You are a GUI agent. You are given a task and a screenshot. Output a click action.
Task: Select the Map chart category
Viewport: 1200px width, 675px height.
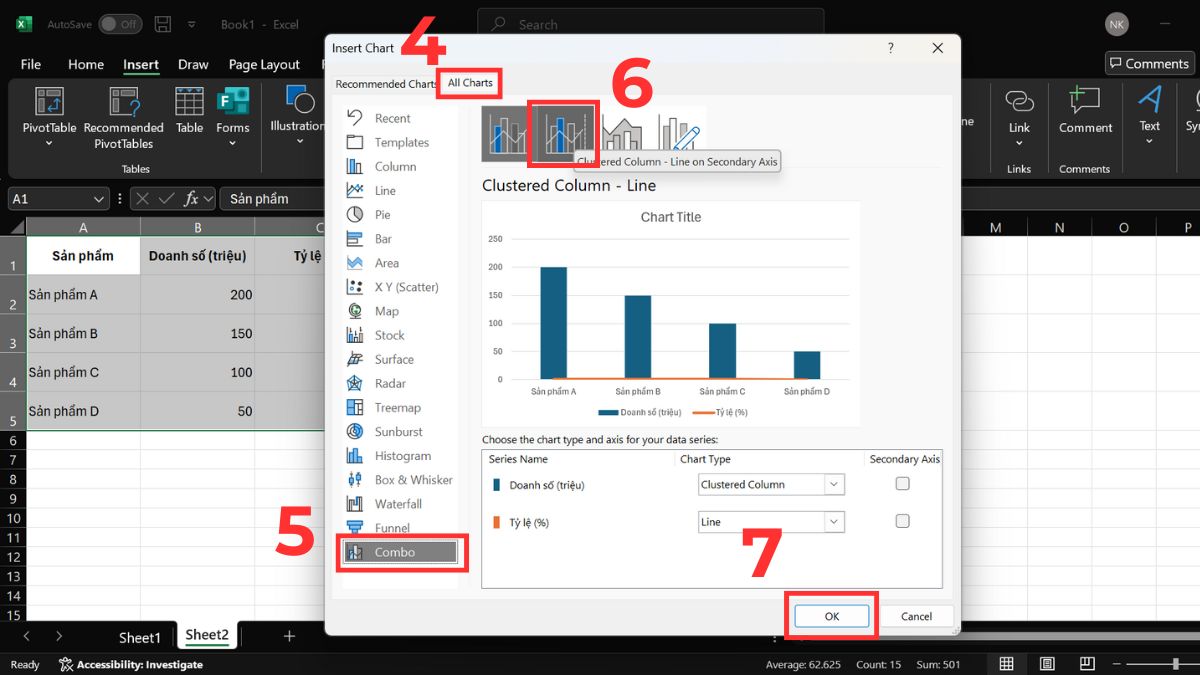386,311
